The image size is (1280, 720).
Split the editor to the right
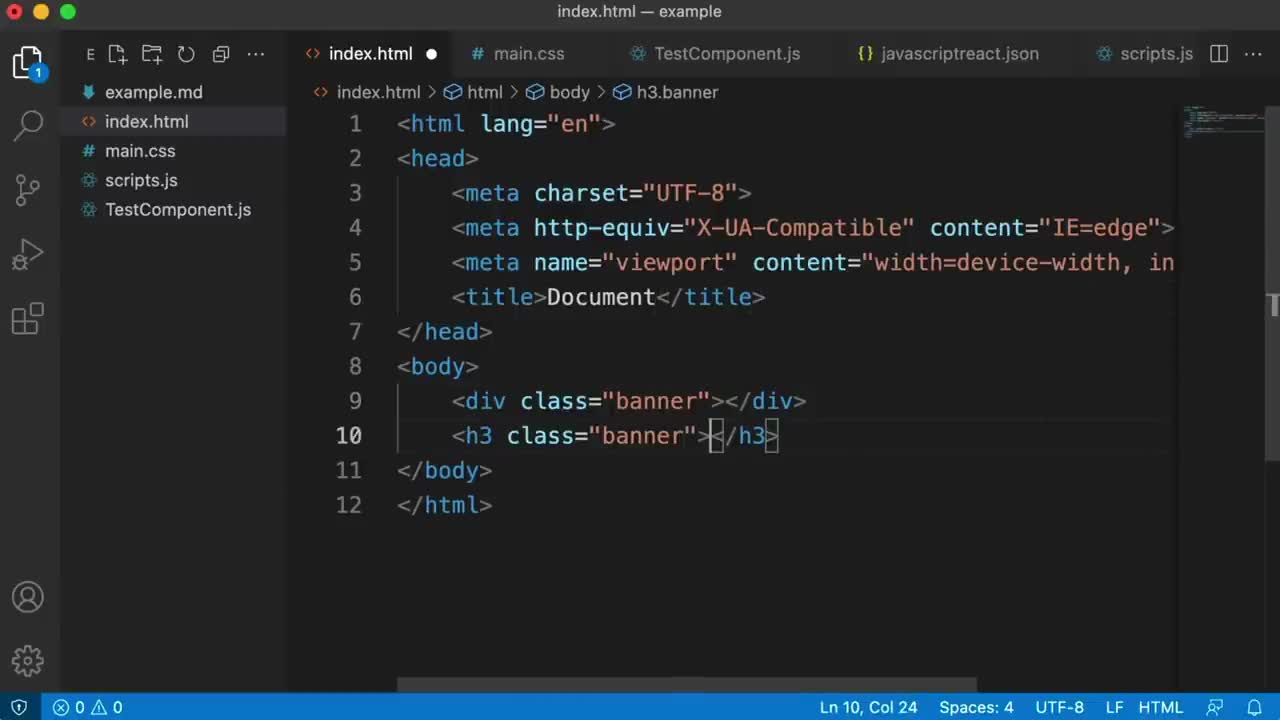[x=1219, y=54]
